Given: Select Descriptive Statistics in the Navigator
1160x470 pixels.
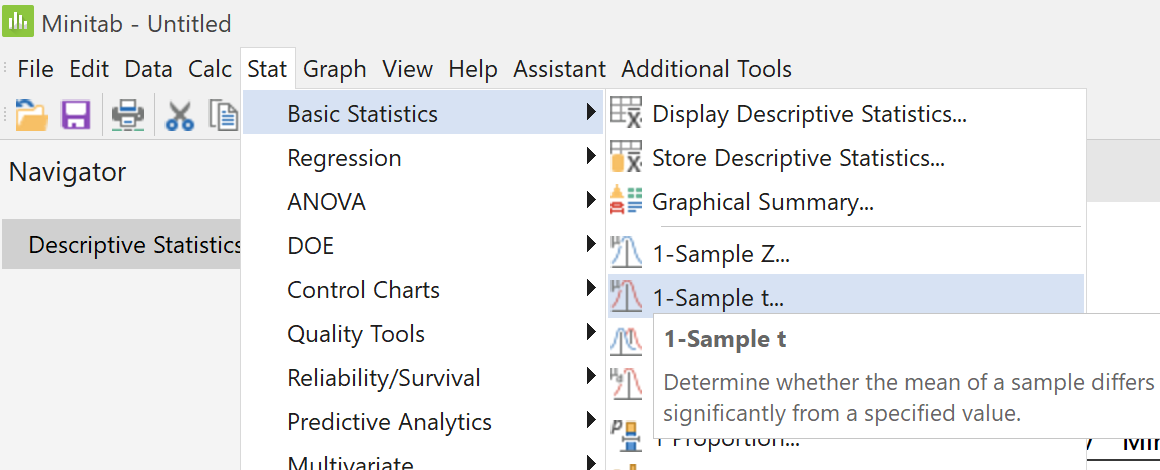Looking at the screenshot, I should [121, 244].
